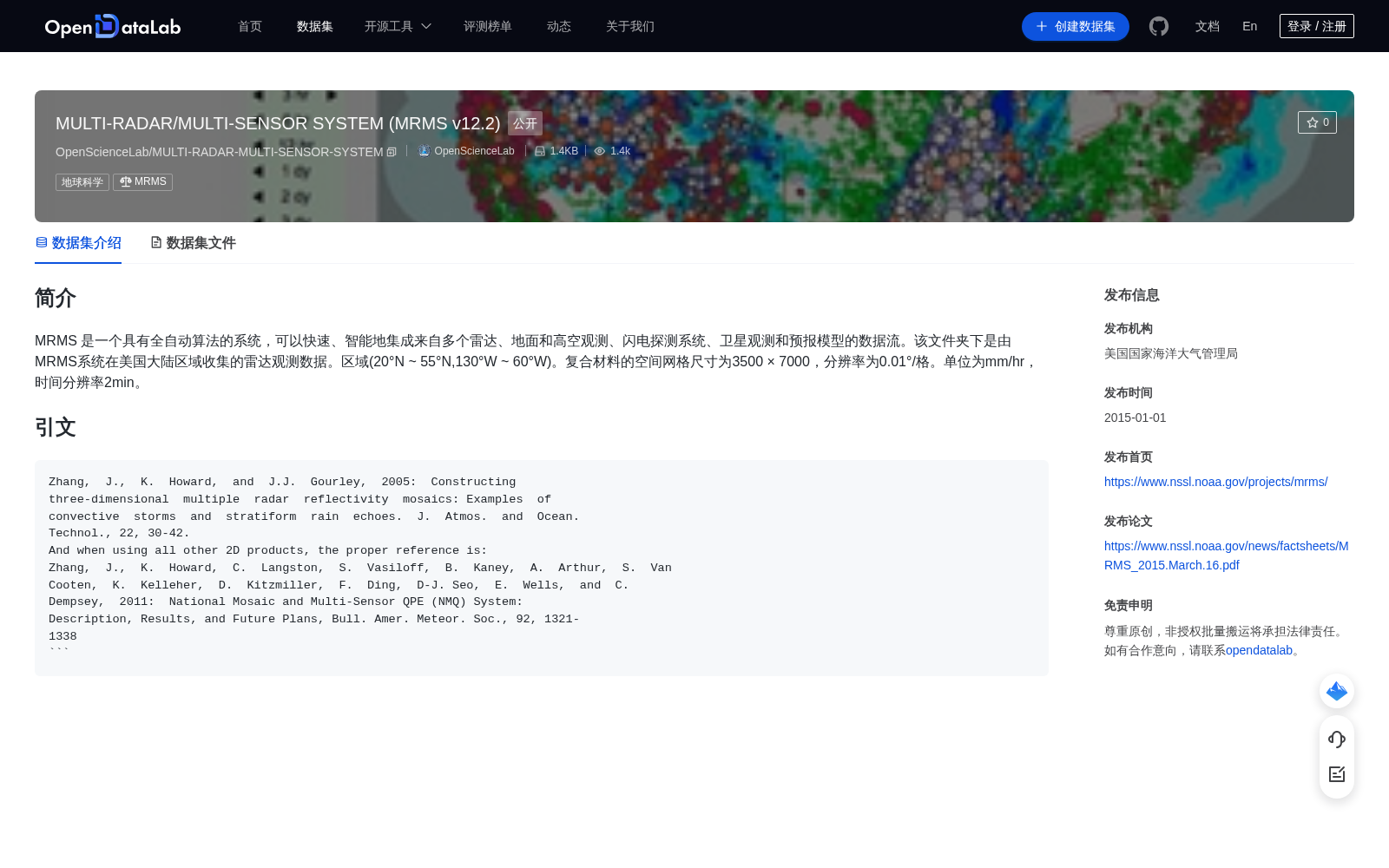Image resolution: width=1389 pixels, height=868 pixels.
Task: Open 数据集 in navigation bar
Action: coord(315,26)
